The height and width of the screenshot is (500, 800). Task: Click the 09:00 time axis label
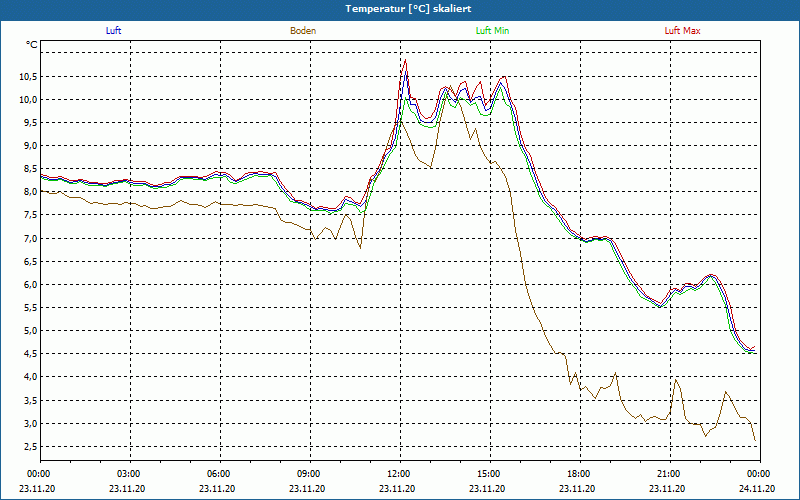[x=310, y=474]
